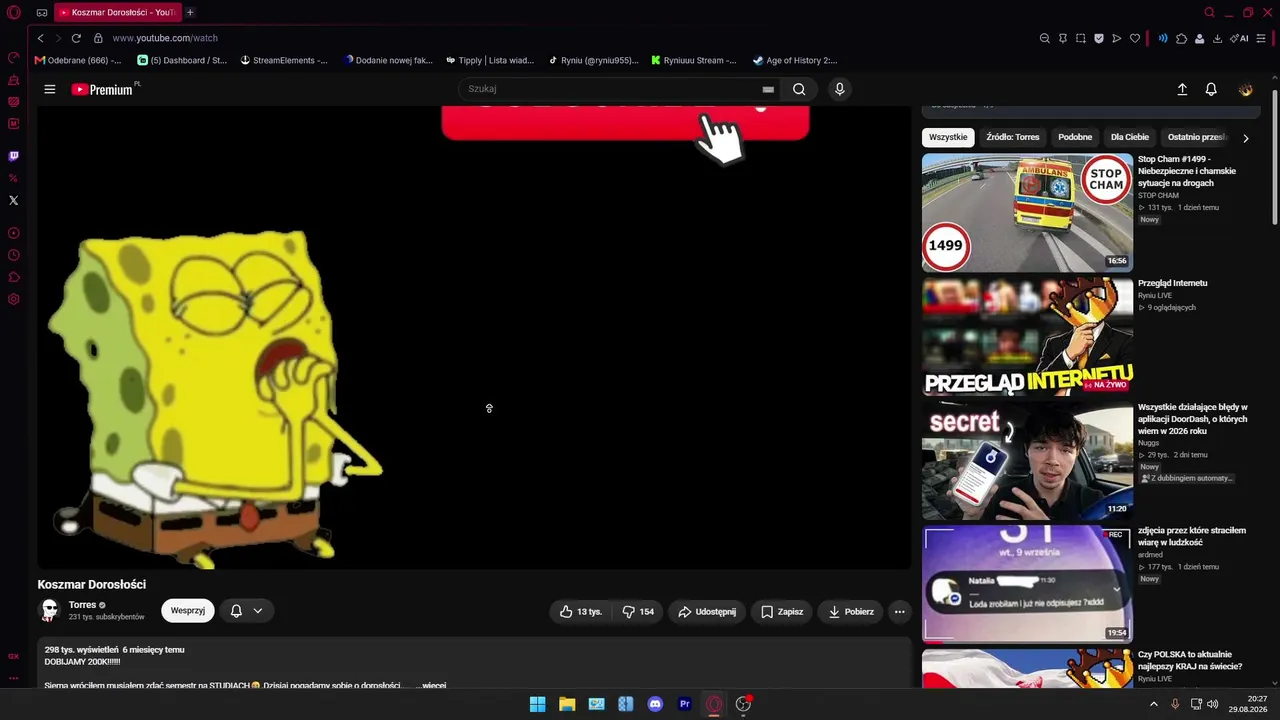The width and height of the screenshot is (1280, 720).
Task: Open the "Age of History 2" bookmark
Action: point(795,60)
